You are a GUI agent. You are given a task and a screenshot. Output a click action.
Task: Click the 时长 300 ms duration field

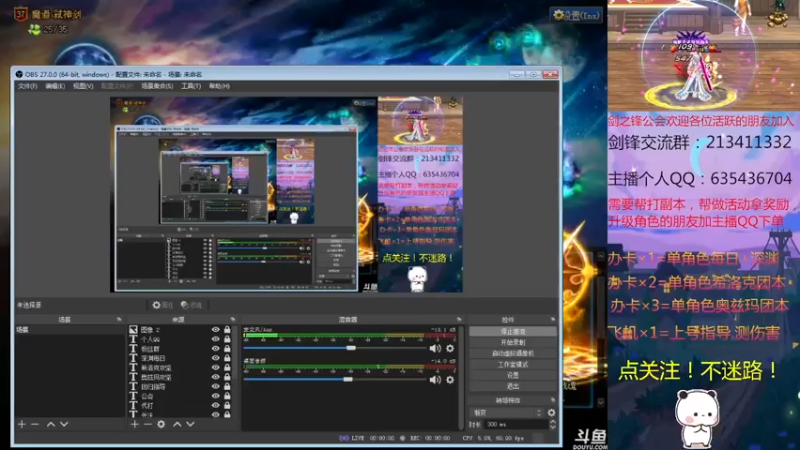(x=515, y=424)
